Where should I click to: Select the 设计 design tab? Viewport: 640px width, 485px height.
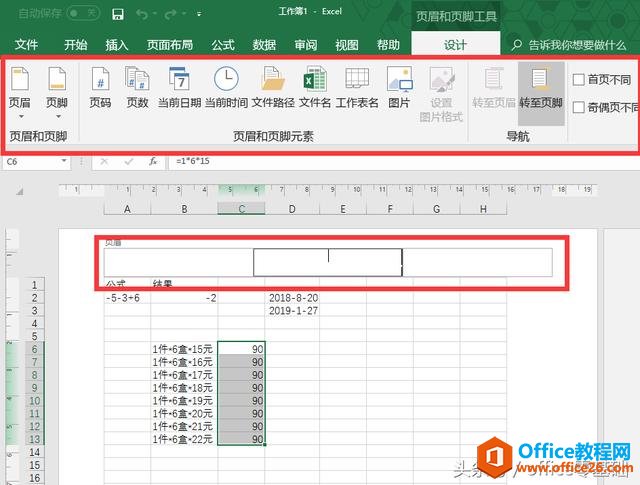click(x=456, y=44)
